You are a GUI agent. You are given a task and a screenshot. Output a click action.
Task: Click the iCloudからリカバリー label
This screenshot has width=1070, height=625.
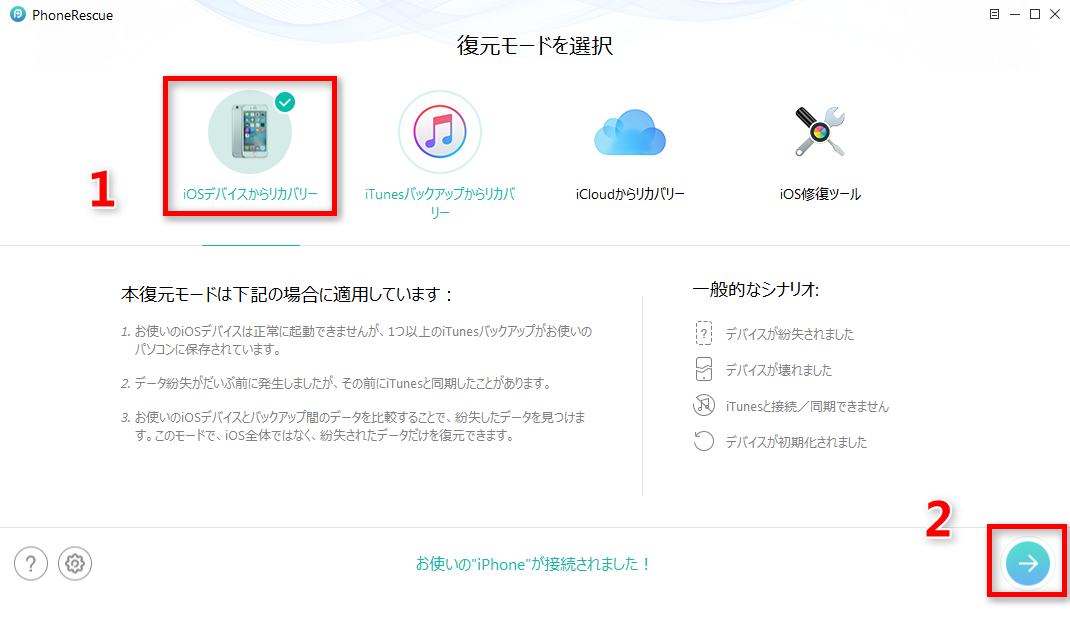630,194
